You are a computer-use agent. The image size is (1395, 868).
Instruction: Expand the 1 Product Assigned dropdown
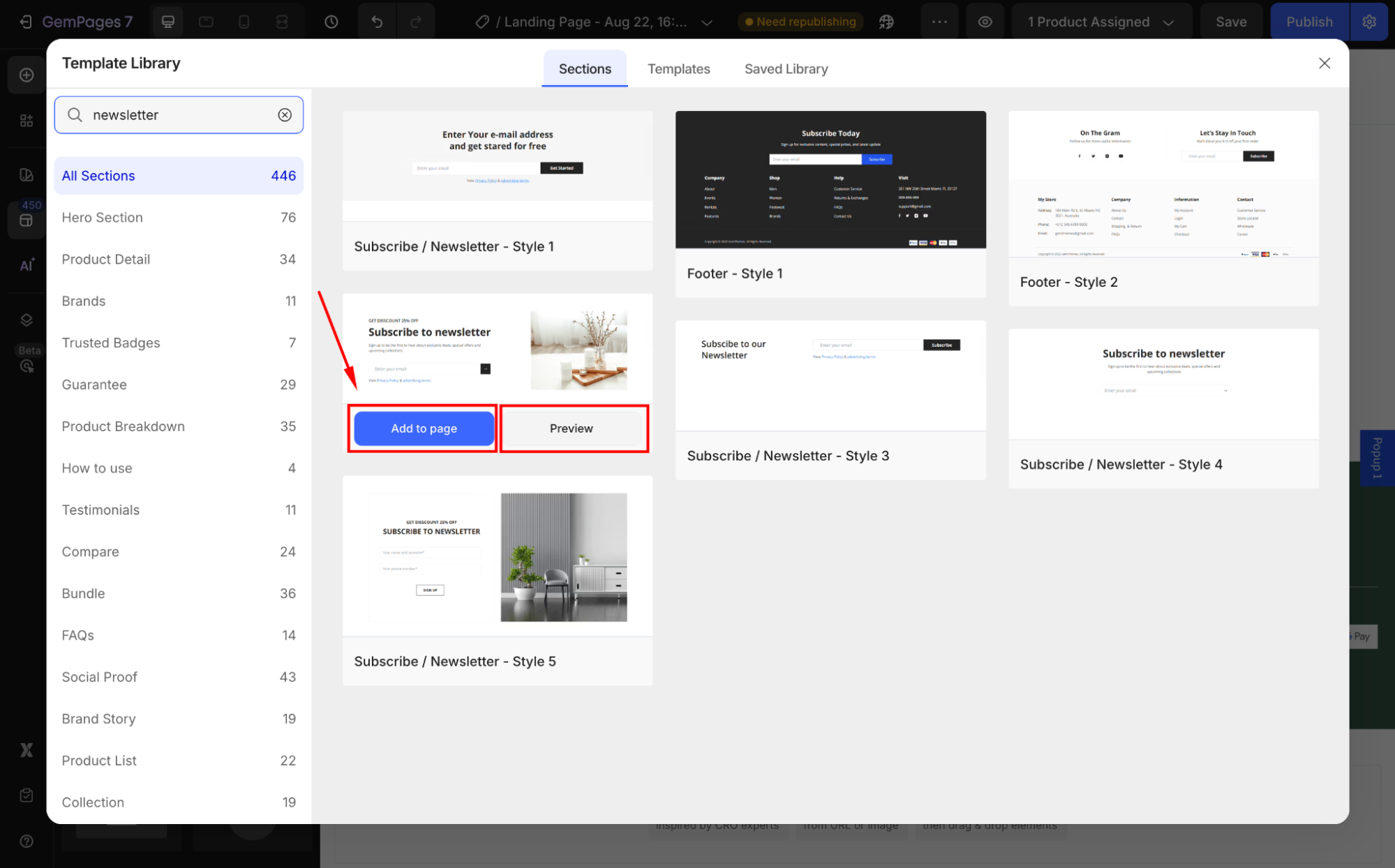click(1101, 22)
